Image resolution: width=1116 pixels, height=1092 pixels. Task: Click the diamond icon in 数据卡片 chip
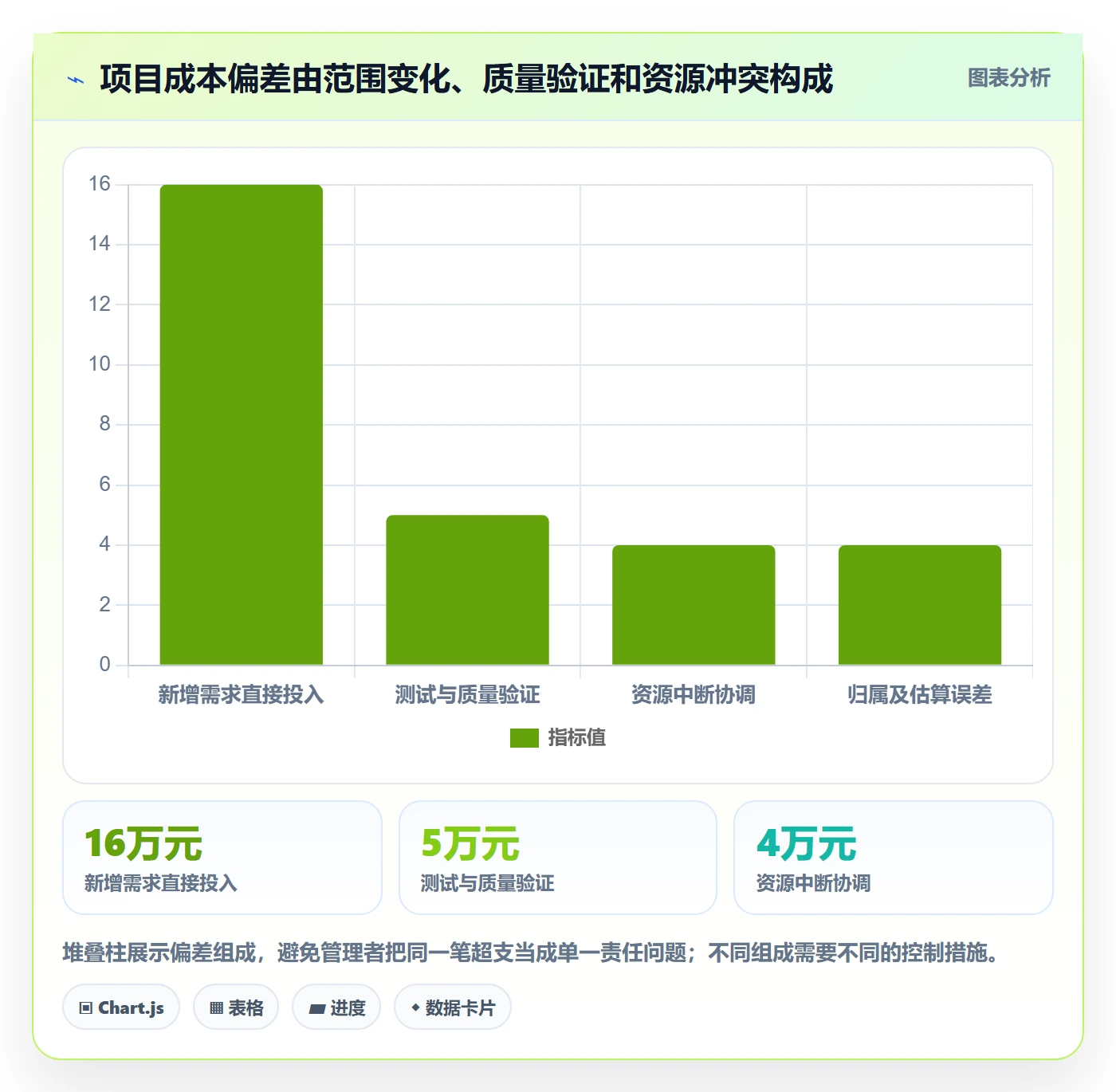(x=415, y=1008)
